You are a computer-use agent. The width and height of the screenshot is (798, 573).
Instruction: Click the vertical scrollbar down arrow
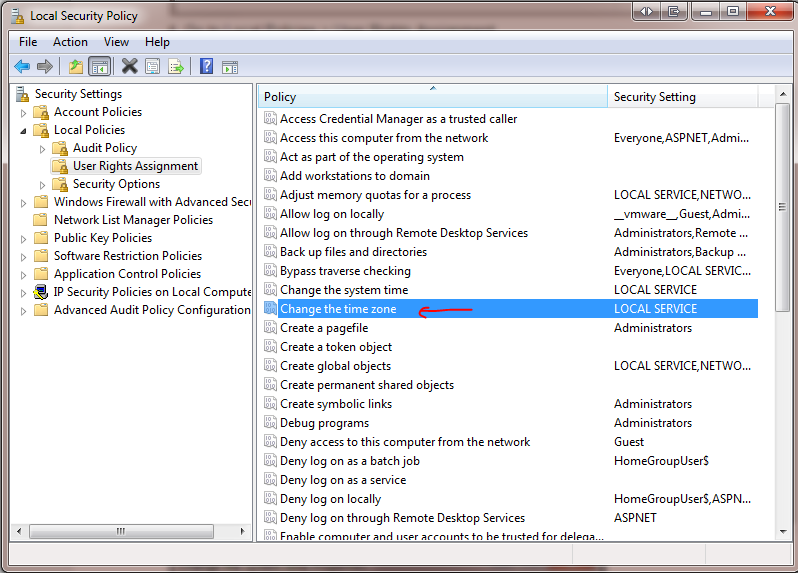click(x=782, y=532)
